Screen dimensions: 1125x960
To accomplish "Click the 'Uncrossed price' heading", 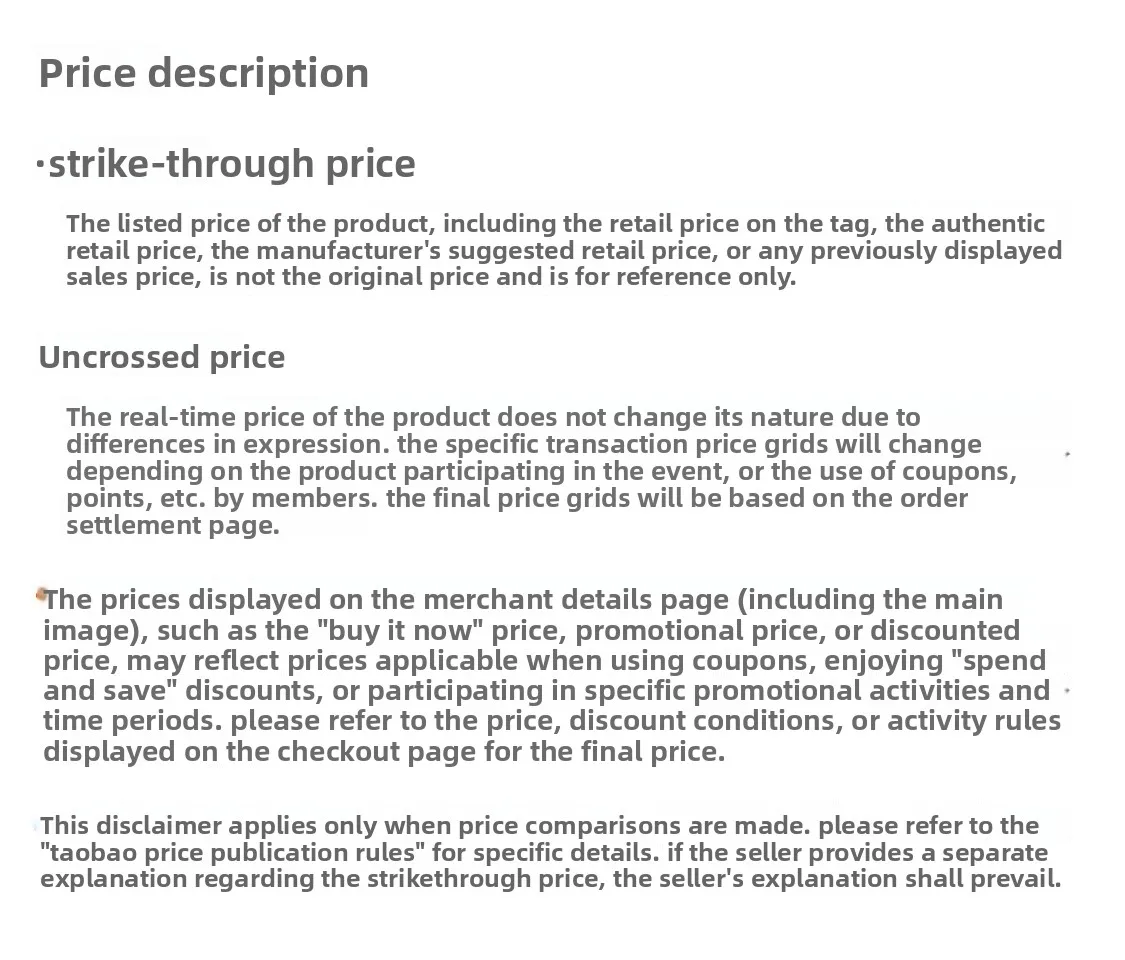I will coord(162,357).
